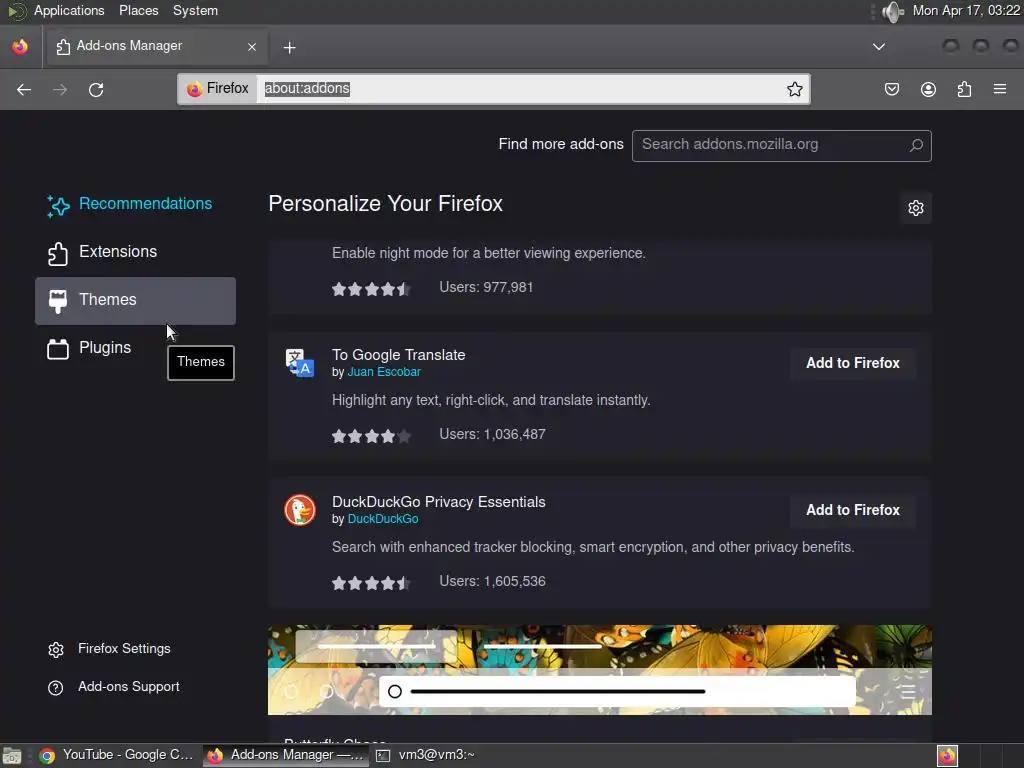The width and height of the screenshot is (1024, 768).
Task: Click the Firefox logo left of the tab
Action: pyautogui.click(x=20, y=46)
